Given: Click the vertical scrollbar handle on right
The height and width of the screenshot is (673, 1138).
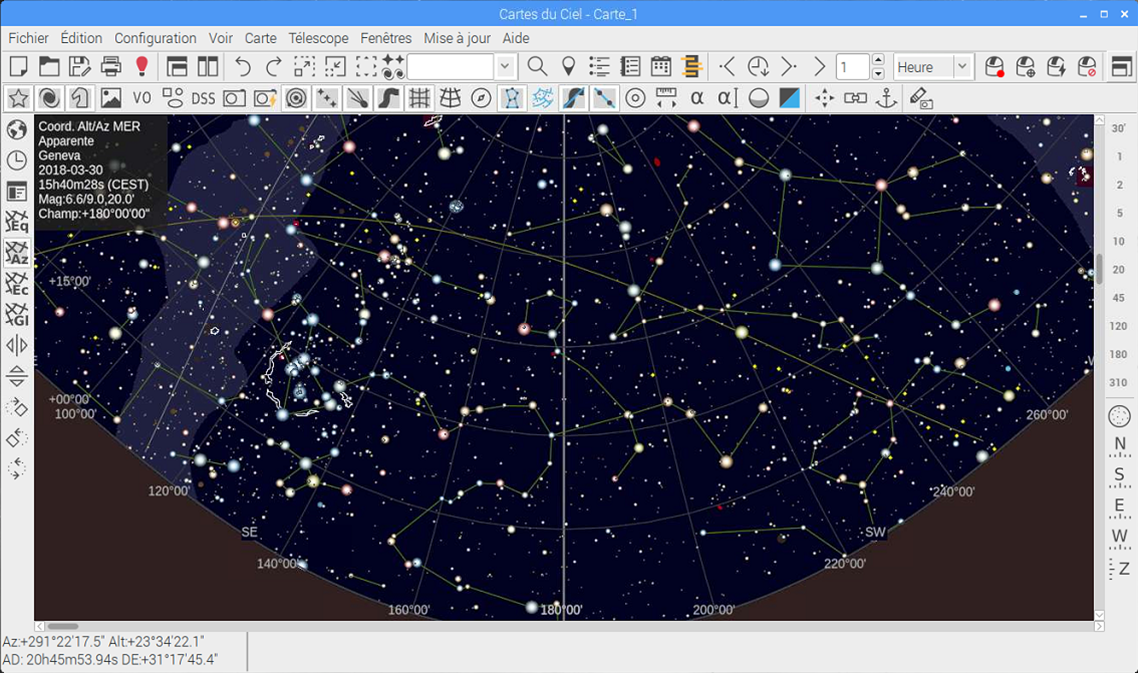Looking at the screenshot, I should pyautogui.click(x=1100, y=268).
